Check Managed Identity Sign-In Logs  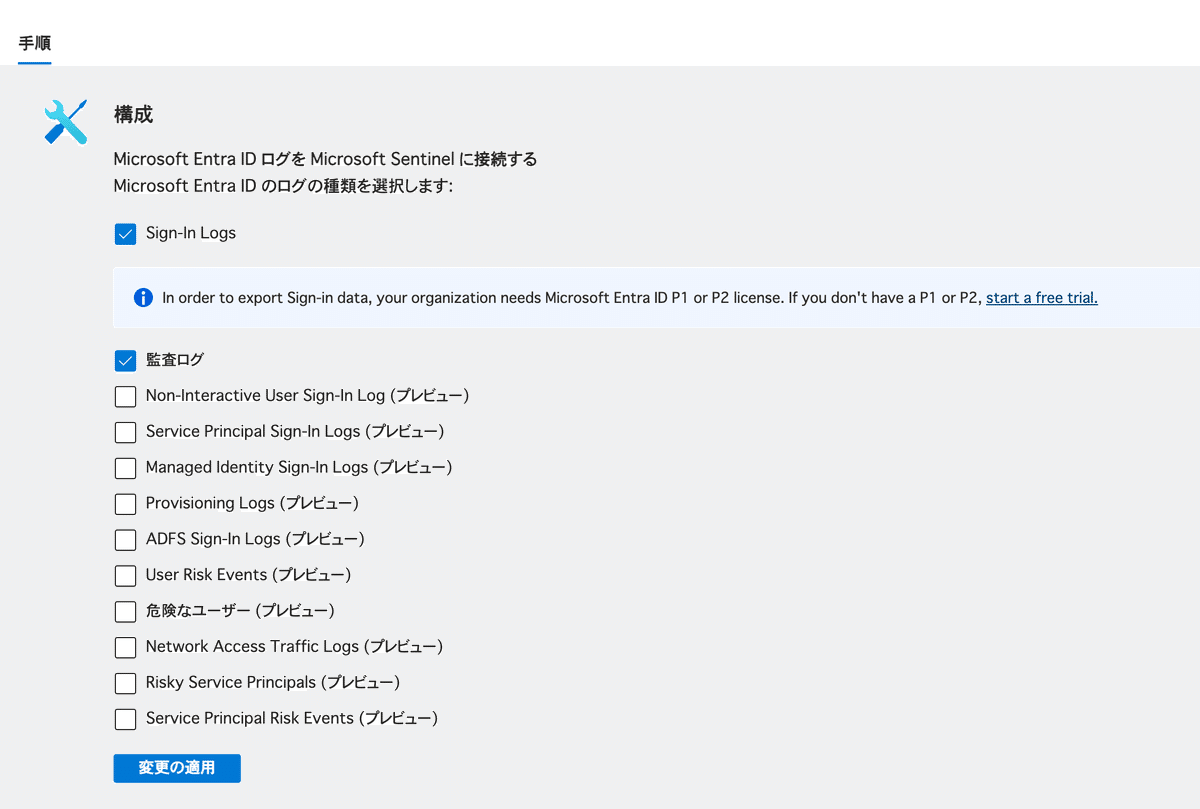[125, 468]
